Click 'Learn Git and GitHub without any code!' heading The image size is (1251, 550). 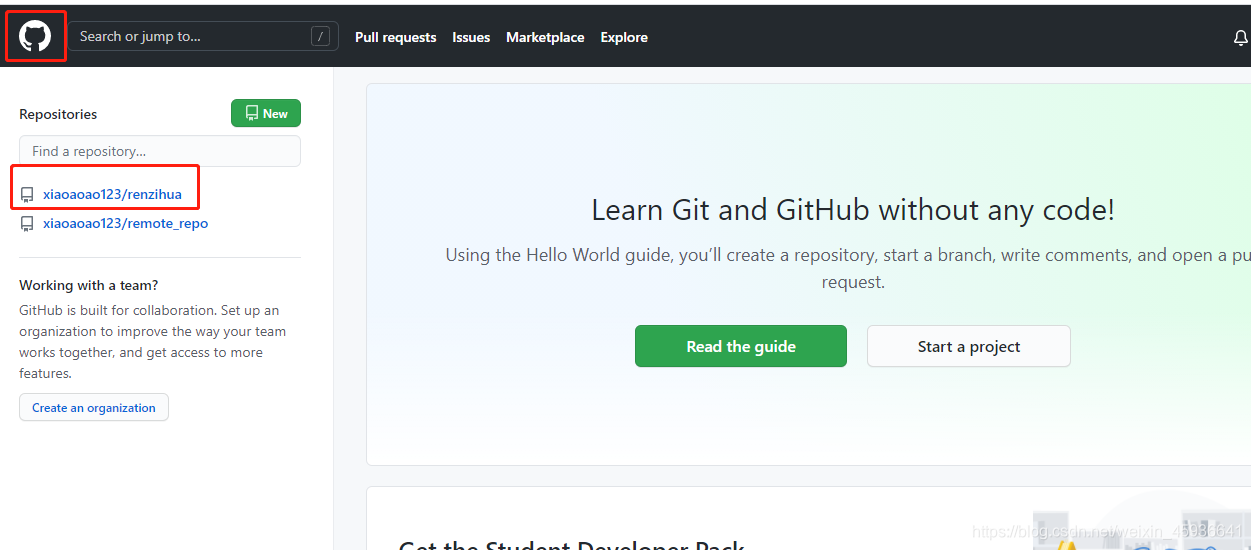point(853,210)
